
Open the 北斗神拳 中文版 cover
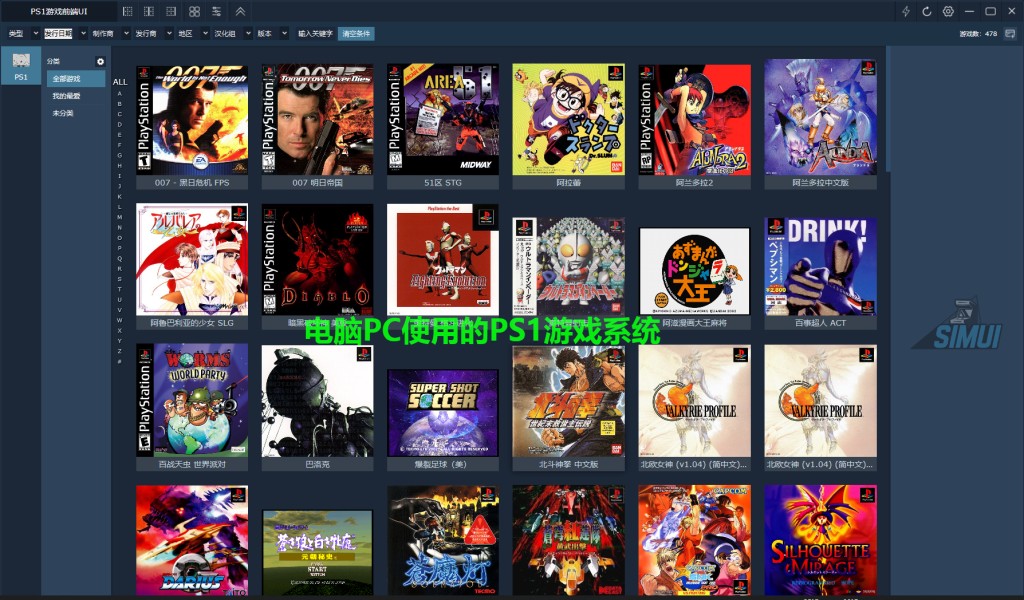click(x=568, y=402)
